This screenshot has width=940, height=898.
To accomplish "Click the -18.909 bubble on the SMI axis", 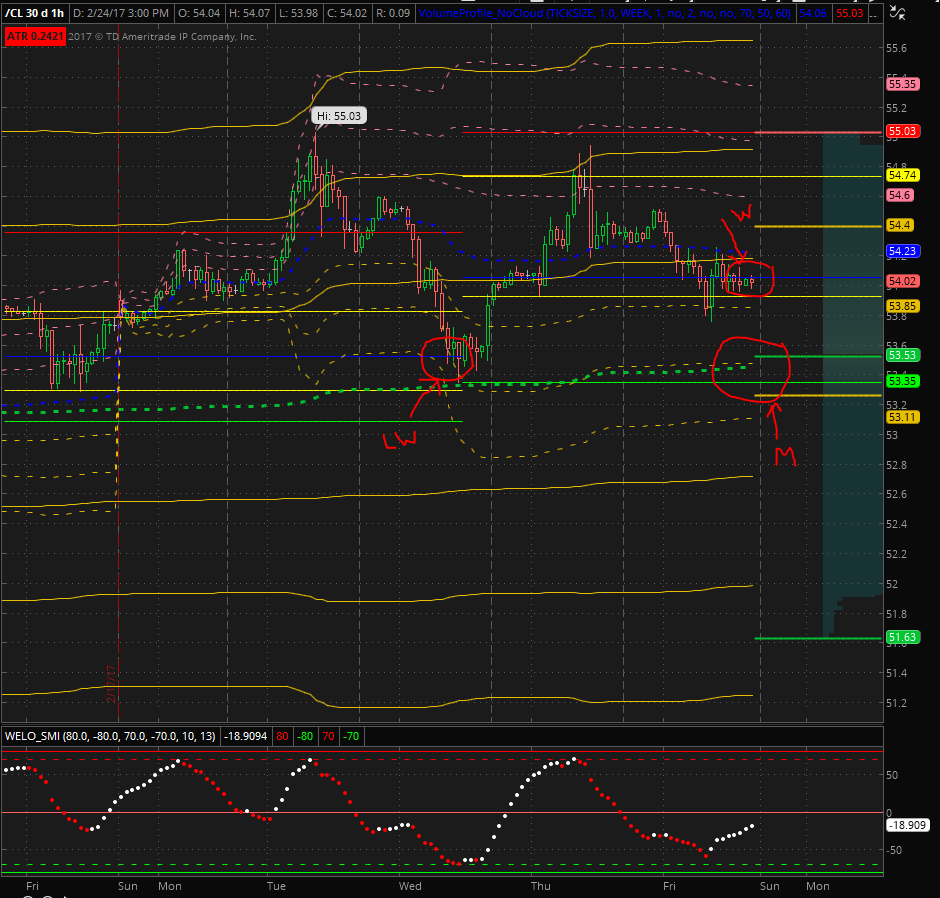I will pyautogui.click(x=908, y=825).
